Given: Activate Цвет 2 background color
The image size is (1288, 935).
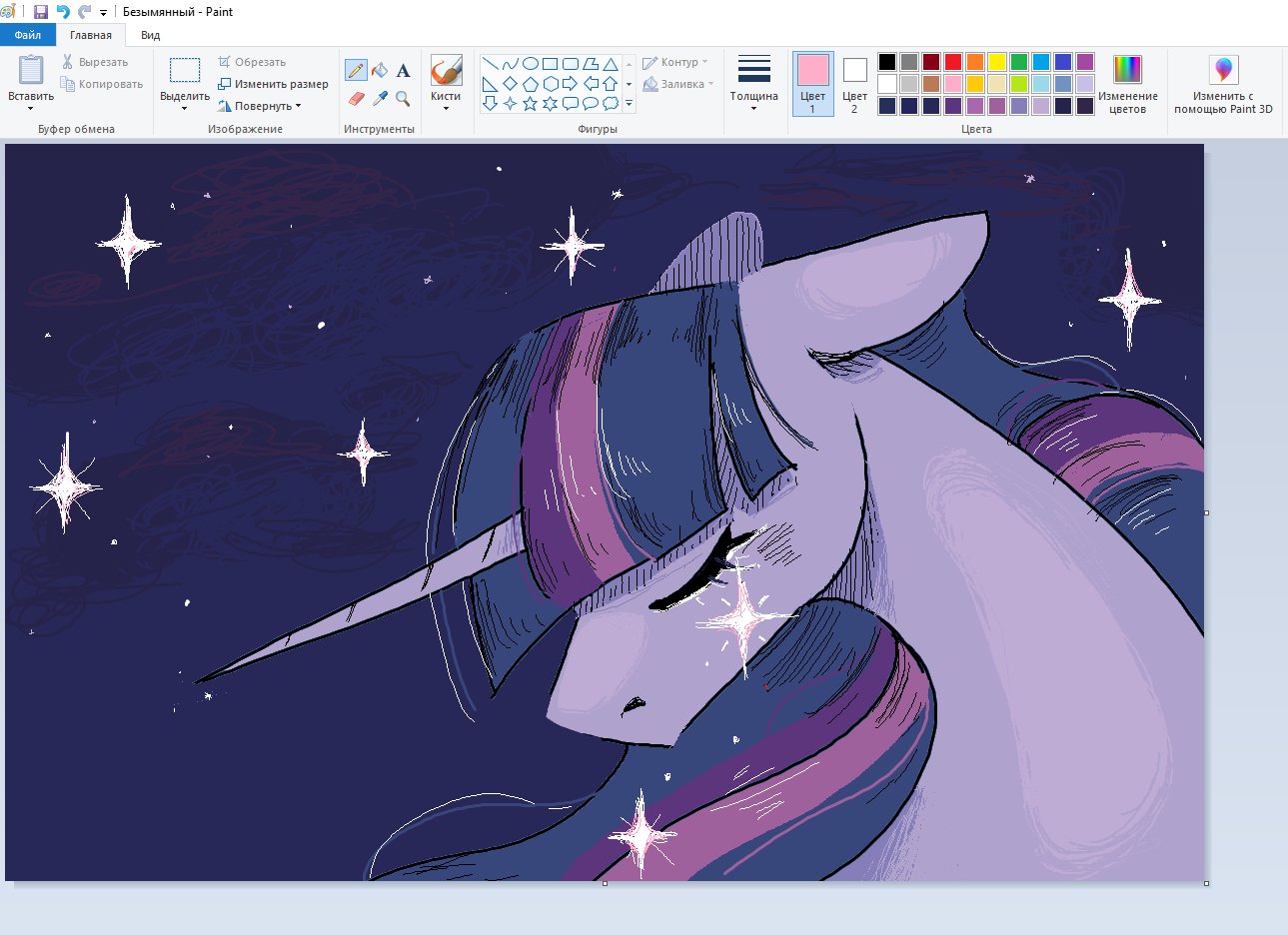Looking at the screenshot, I should point(854,84).
